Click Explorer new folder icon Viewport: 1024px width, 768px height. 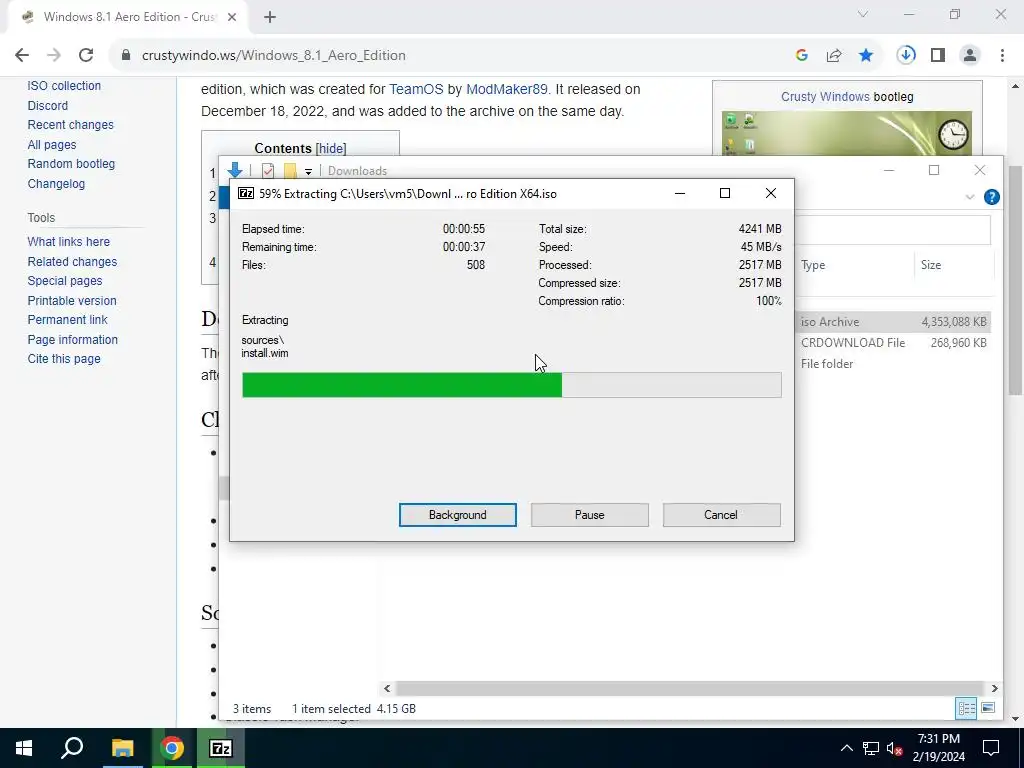coord(290,170)
